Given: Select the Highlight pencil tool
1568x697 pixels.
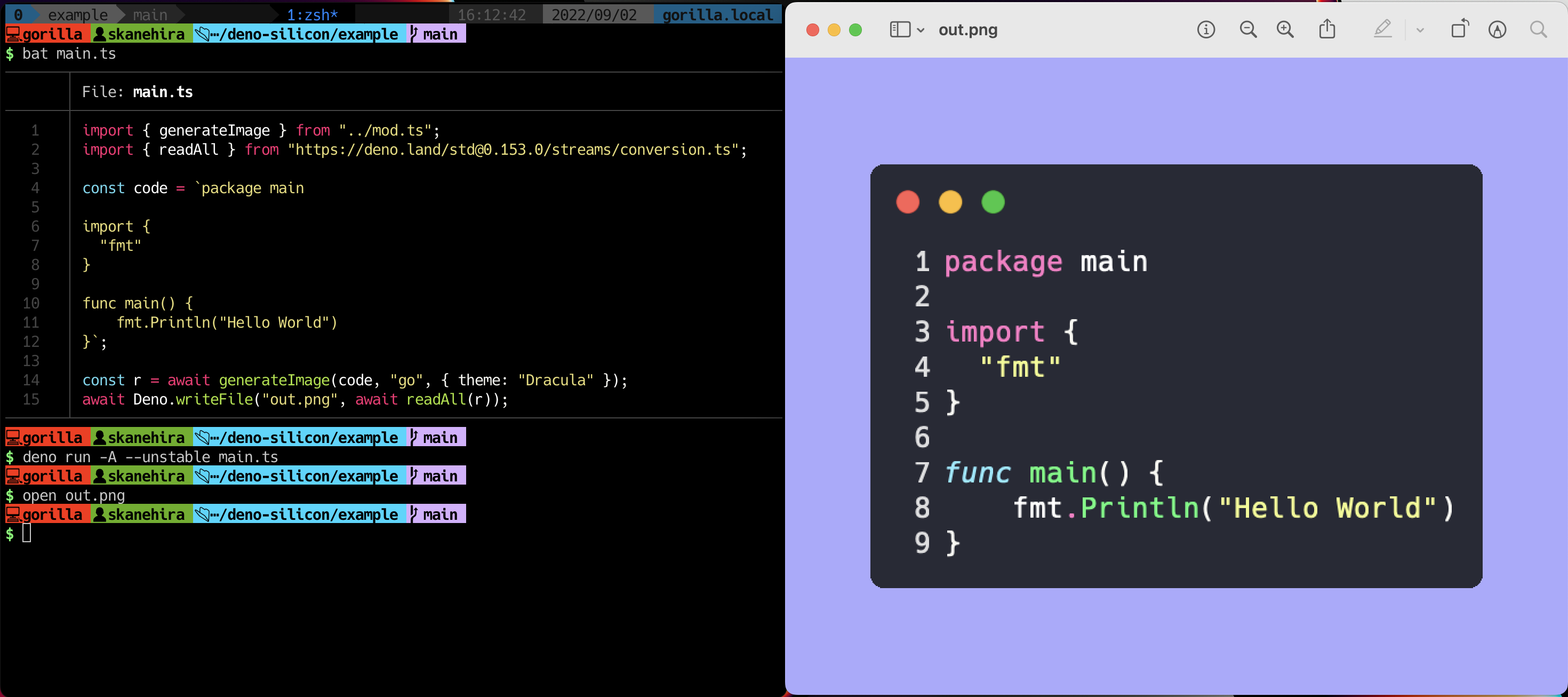Looking at the screenshot, I should [x=1382, y=29].
